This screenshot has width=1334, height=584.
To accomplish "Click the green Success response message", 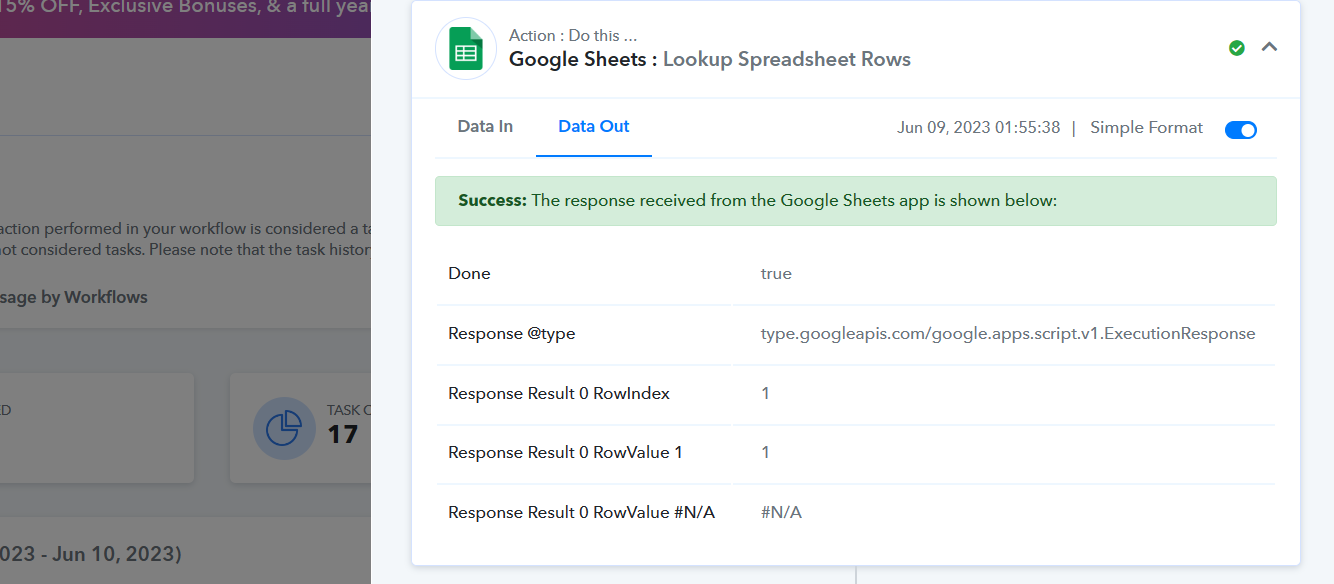I will [x=856, y=201].
